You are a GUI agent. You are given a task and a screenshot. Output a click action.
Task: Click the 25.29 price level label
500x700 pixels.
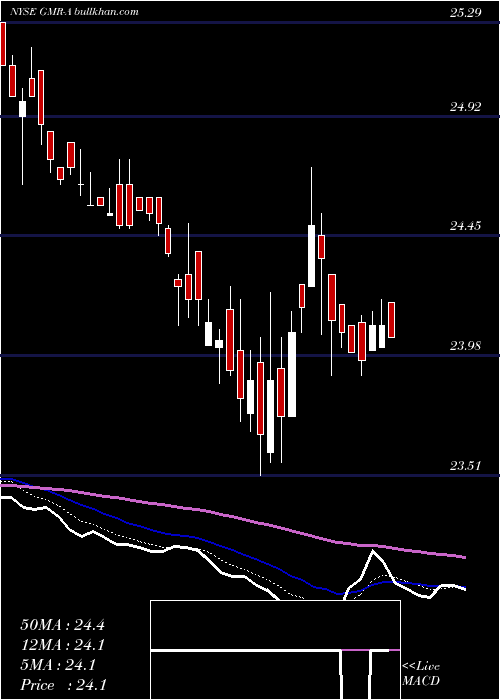tap(466, 12)
